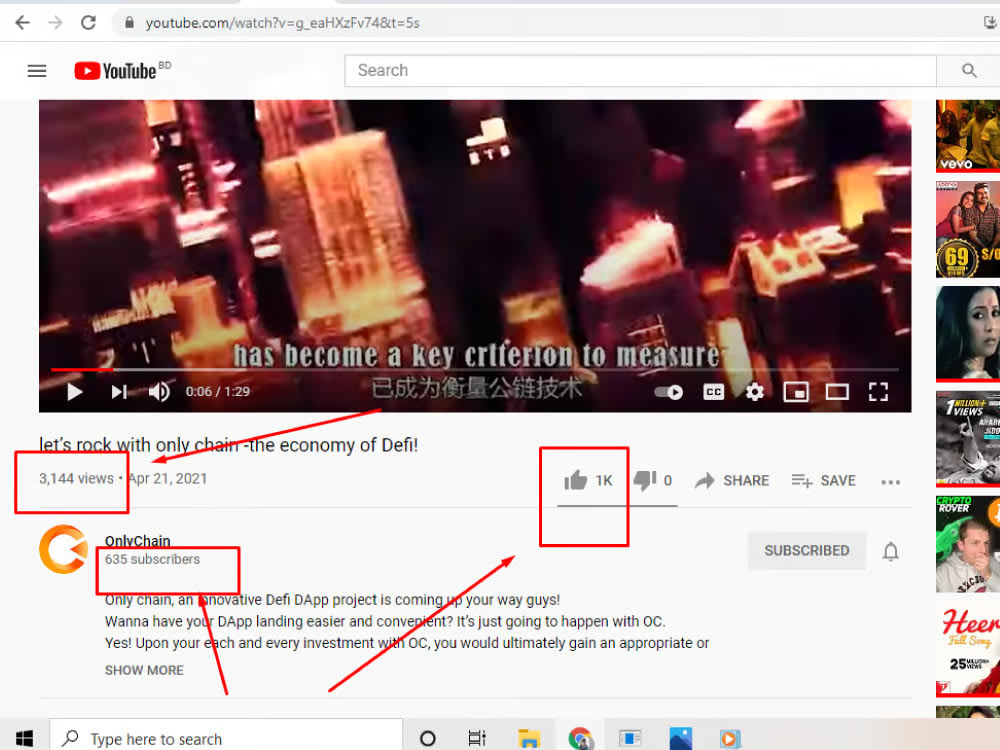The image size is (1000, 750).
Task: Open the three-dot more actions menu
Action: 890,482
